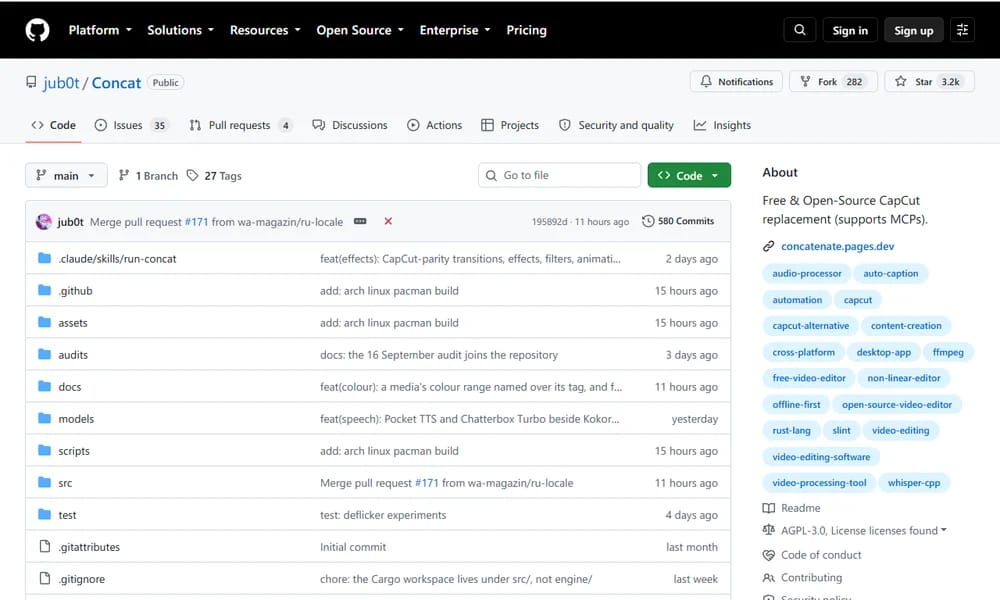This screenshot has height=600, width=1000.
Task: Open the jub0t owner link
Action: click(x=61, y=83)
